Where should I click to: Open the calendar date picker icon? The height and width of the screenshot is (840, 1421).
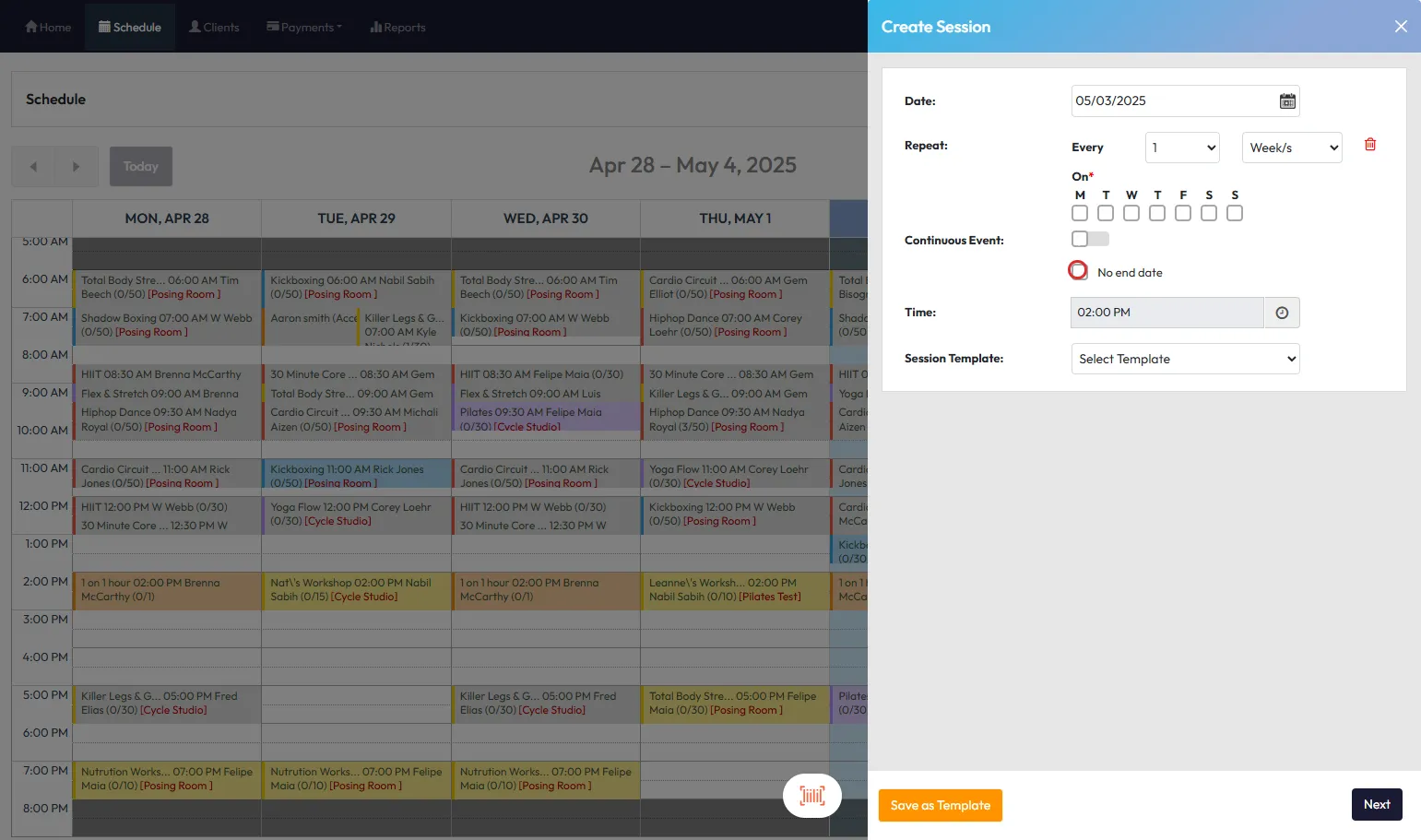1287,101
